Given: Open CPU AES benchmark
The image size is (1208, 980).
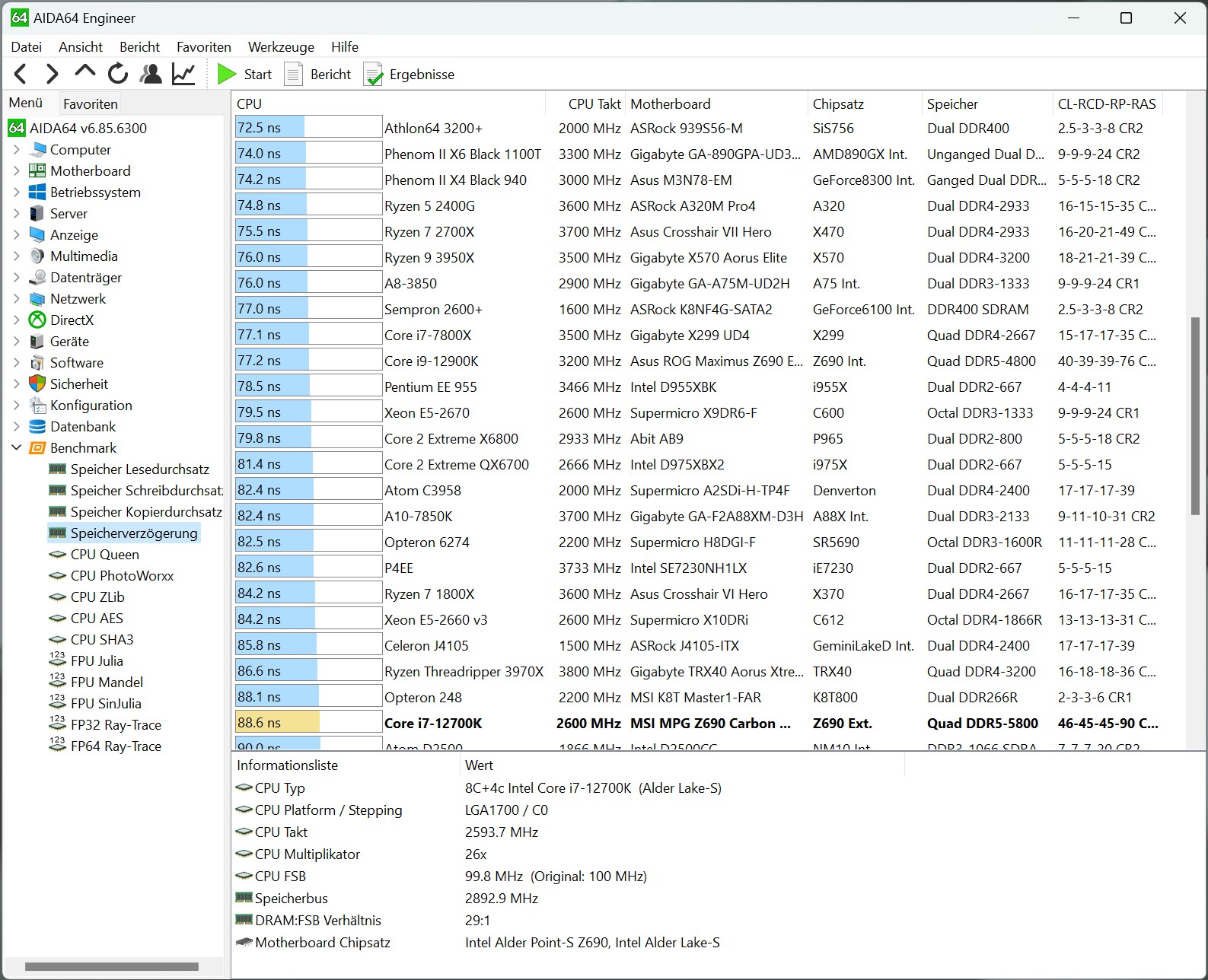Looking at the screenshot, I should pos(97,619).
